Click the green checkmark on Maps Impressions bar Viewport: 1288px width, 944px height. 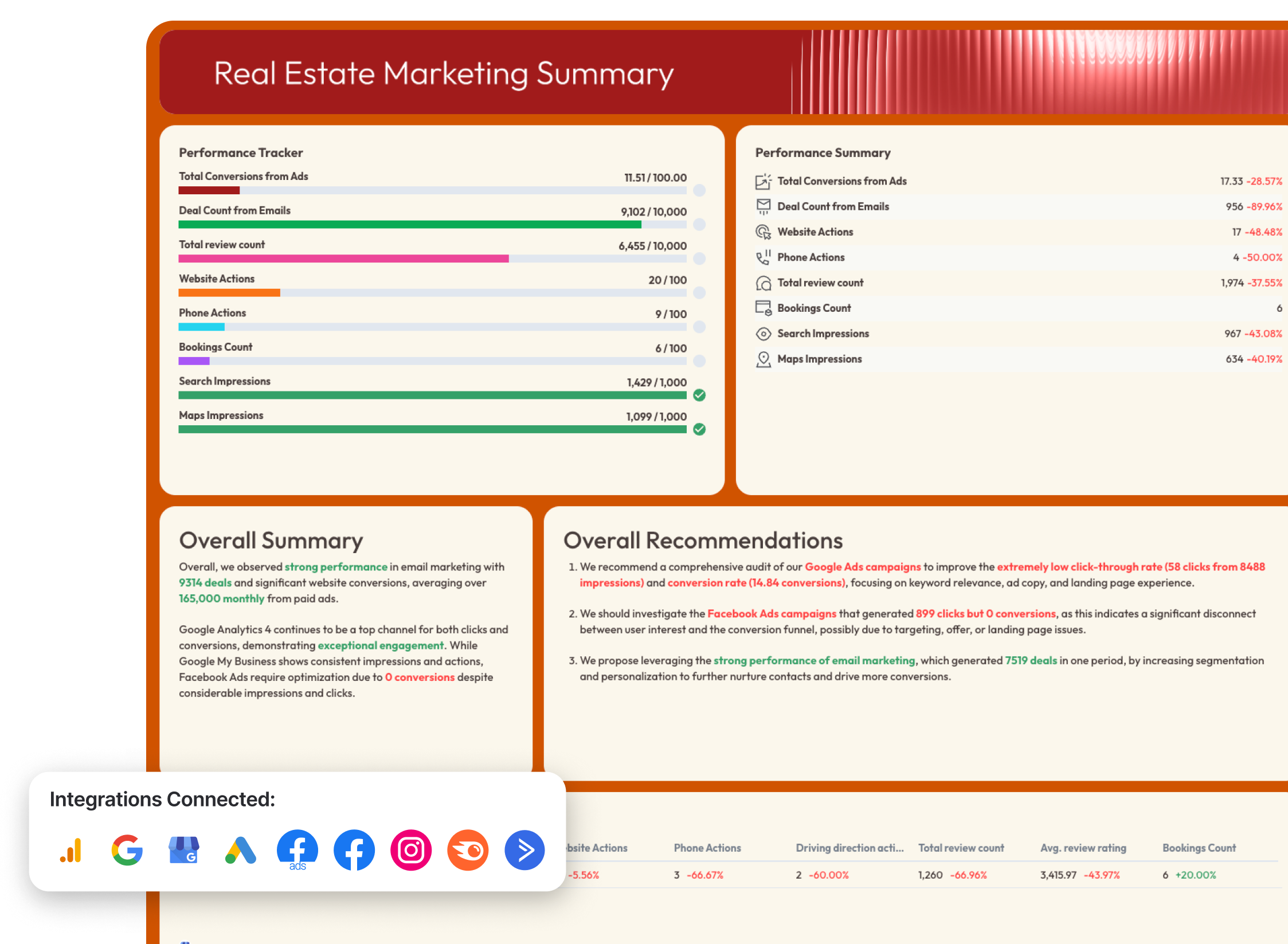pyautogui.click(x=699, y=429)
